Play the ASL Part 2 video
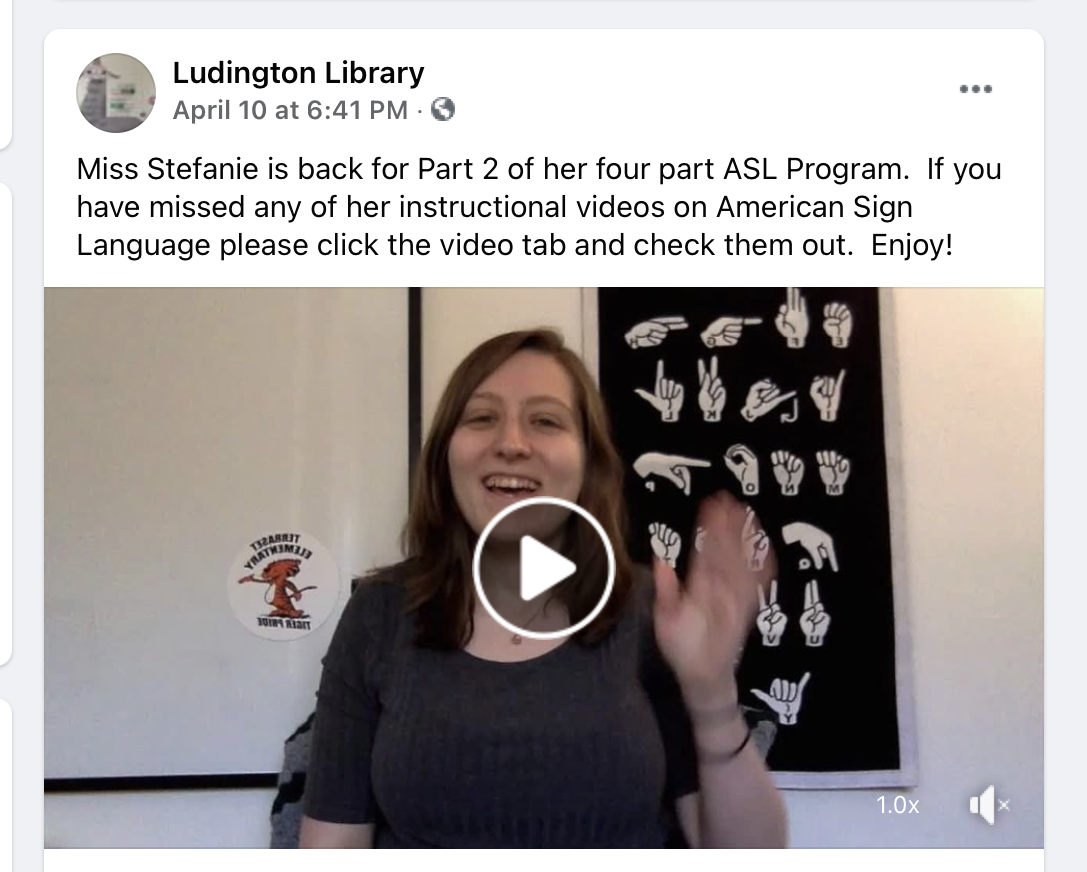This screenshot has height=872, width=1087. coord(544,567)
